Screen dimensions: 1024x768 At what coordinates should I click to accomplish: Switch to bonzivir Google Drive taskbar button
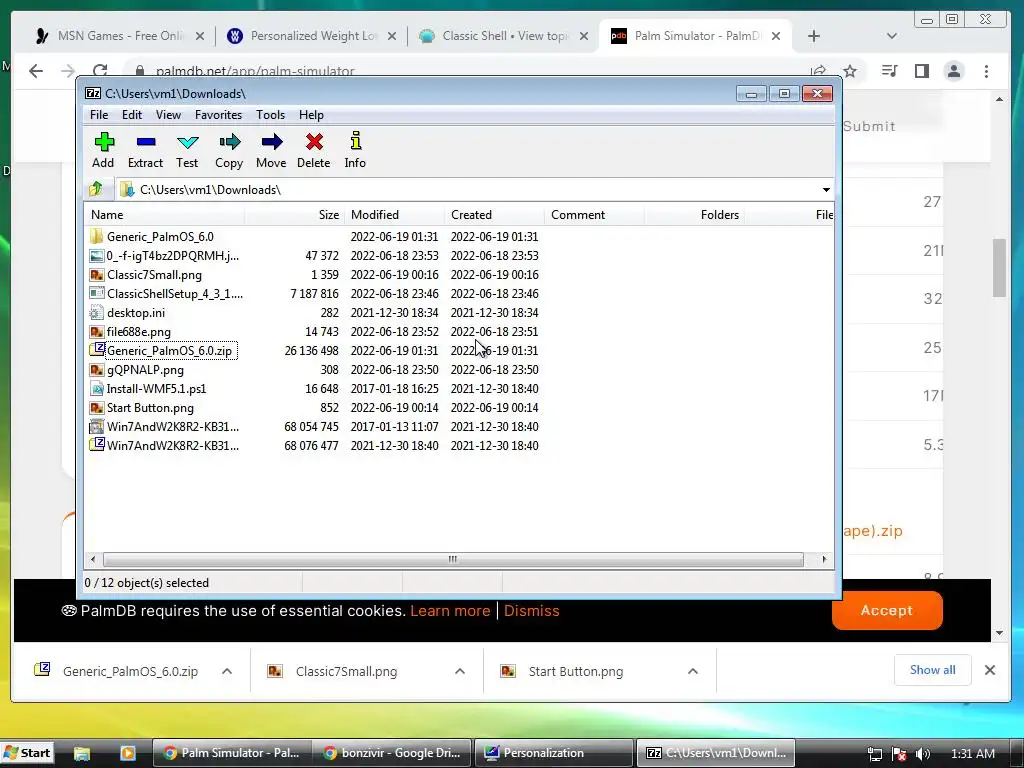tap(392, 753)
